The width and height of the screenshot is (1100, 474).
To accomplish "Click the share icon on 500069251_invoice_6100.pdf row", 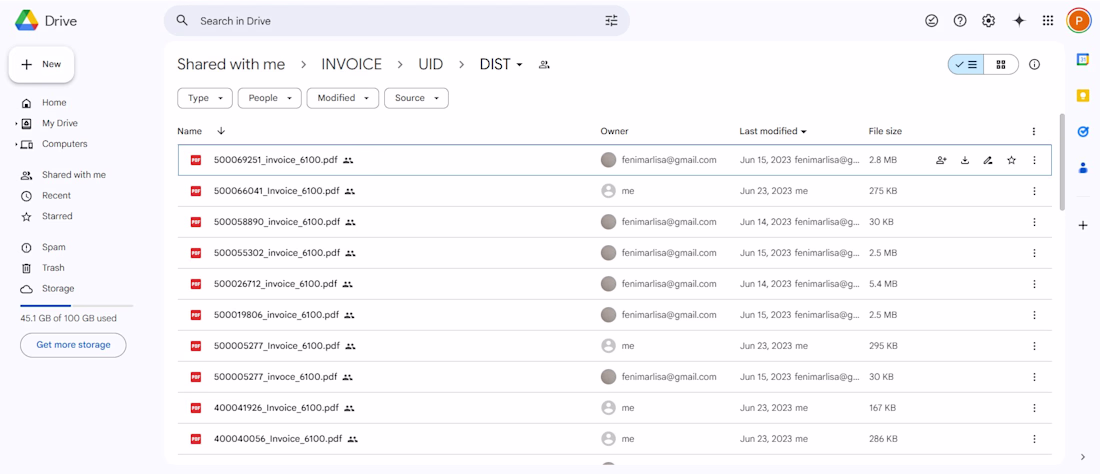I will coord(941,160).
